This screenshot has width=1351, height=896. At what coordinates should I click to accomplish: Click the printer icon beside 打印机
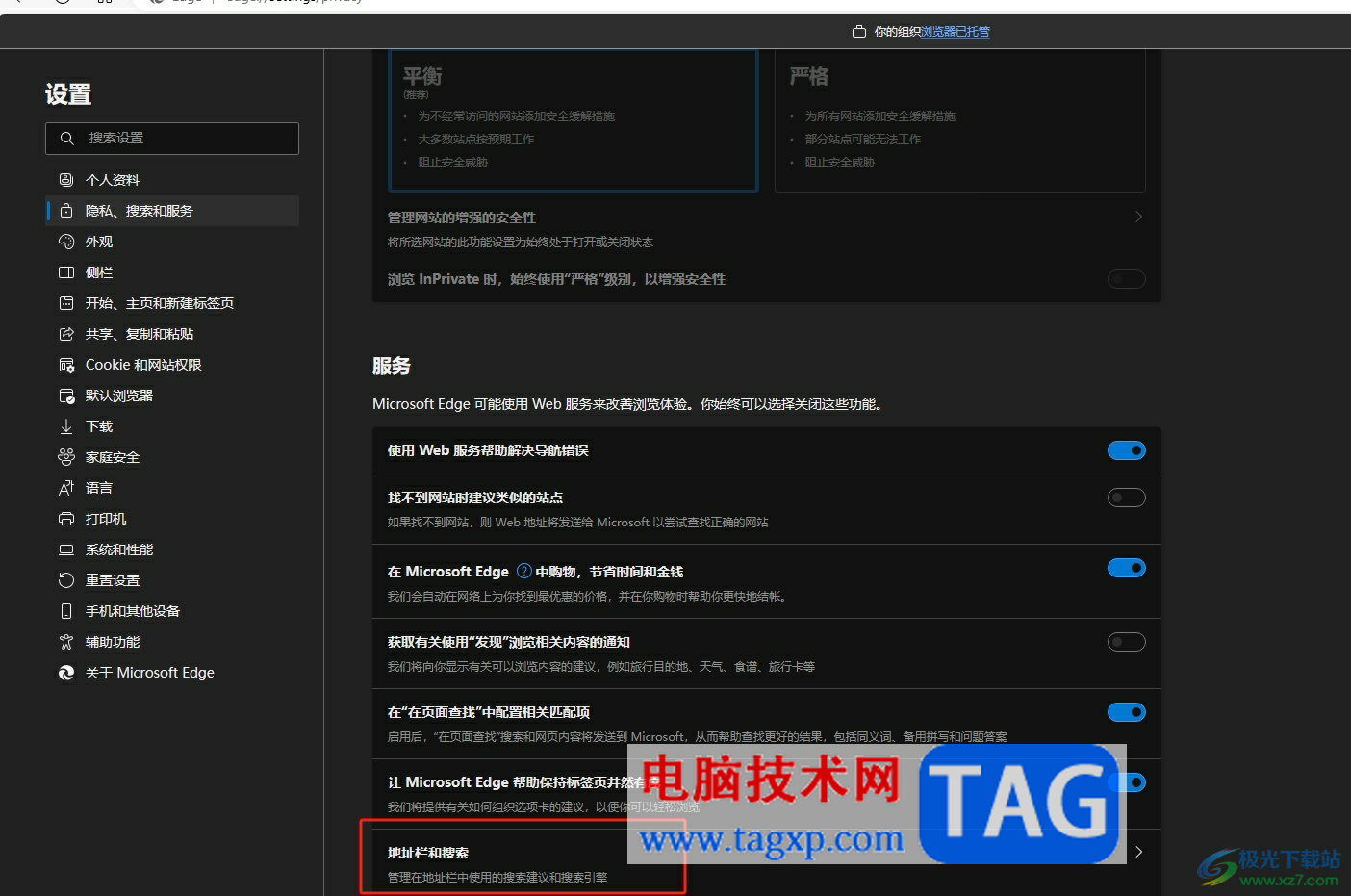click(x=66, y=519)
